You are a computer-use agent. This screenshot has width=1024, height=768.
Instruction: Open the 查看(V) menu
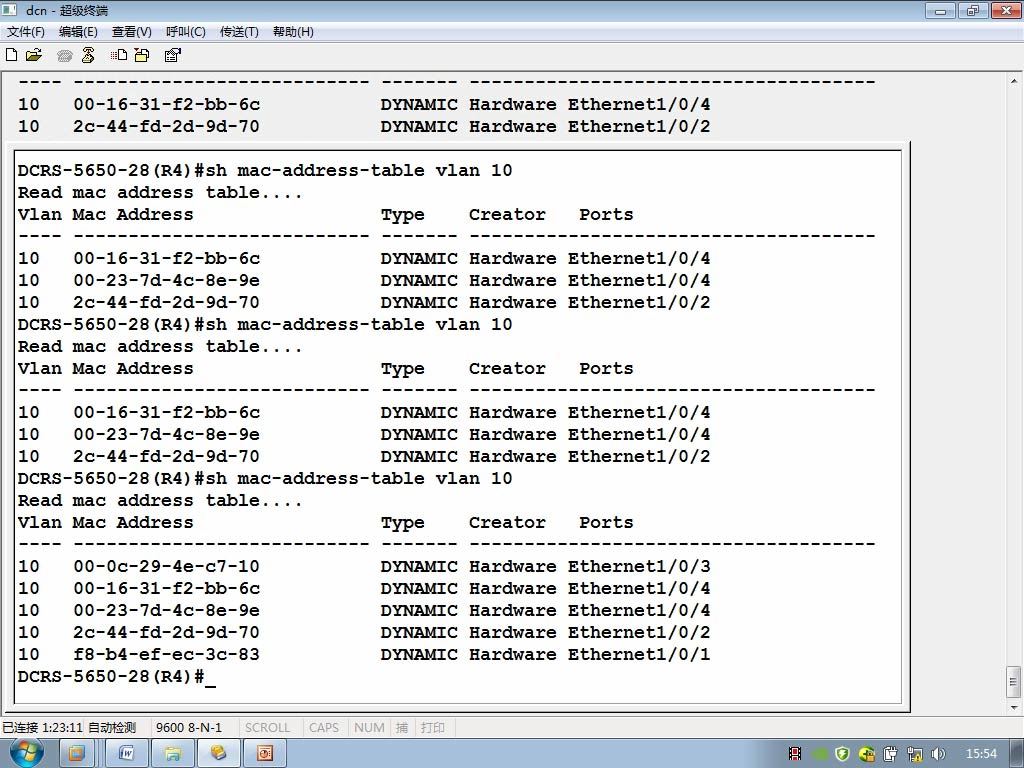pos(131,31)
